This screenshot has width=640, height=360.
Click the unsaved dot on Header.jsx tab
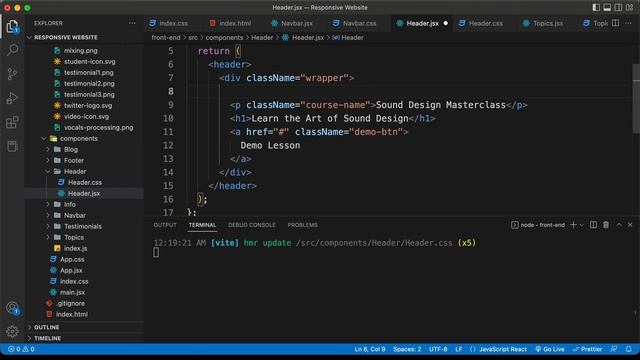coord(445,23)
